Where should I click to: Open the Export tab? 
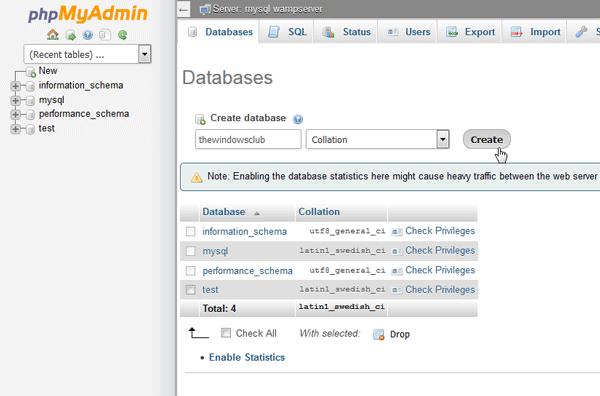[x=470, y=32]
